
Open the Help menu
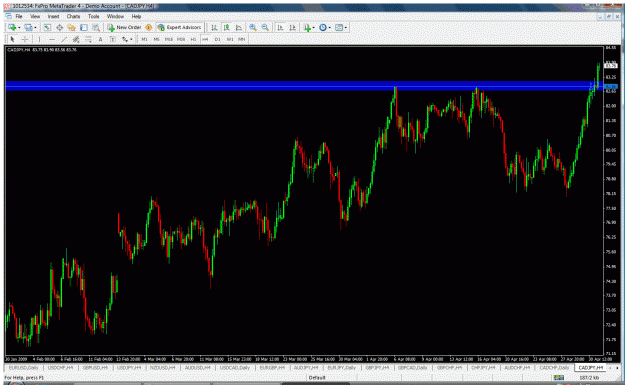click(x=136, y=16)
